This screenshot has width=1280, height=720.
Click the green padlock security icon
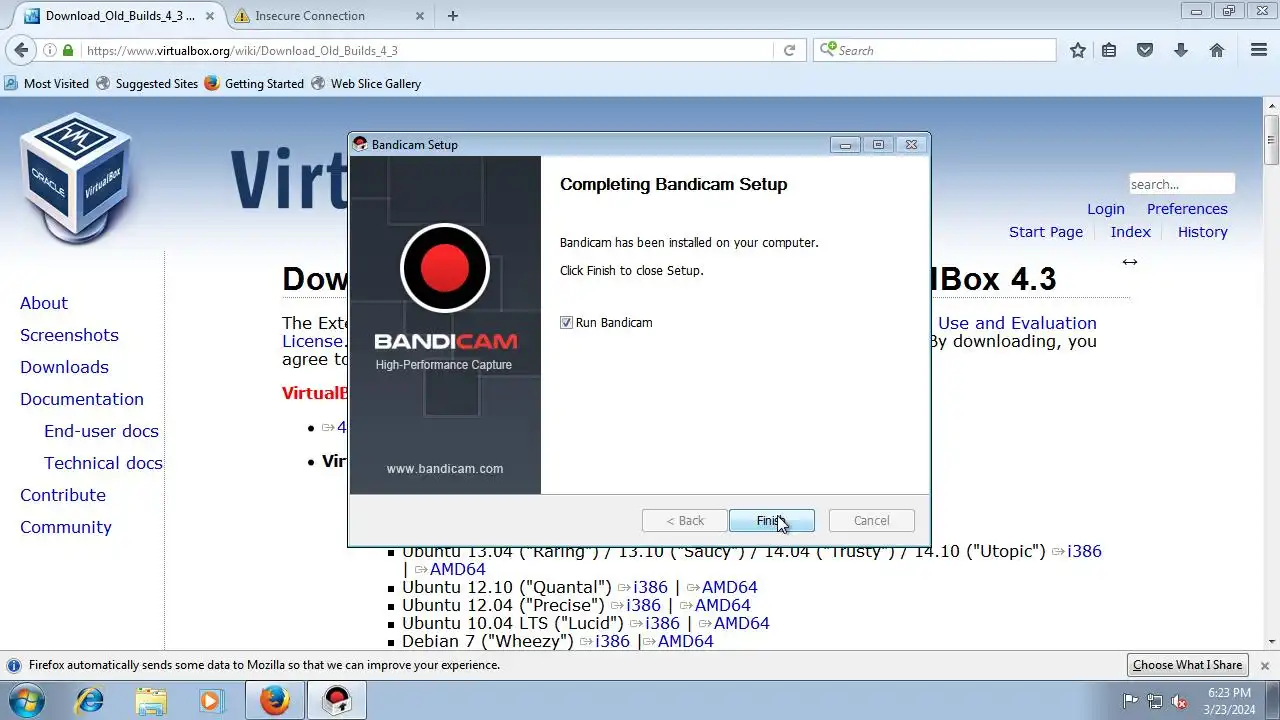(x=68, y=50)
